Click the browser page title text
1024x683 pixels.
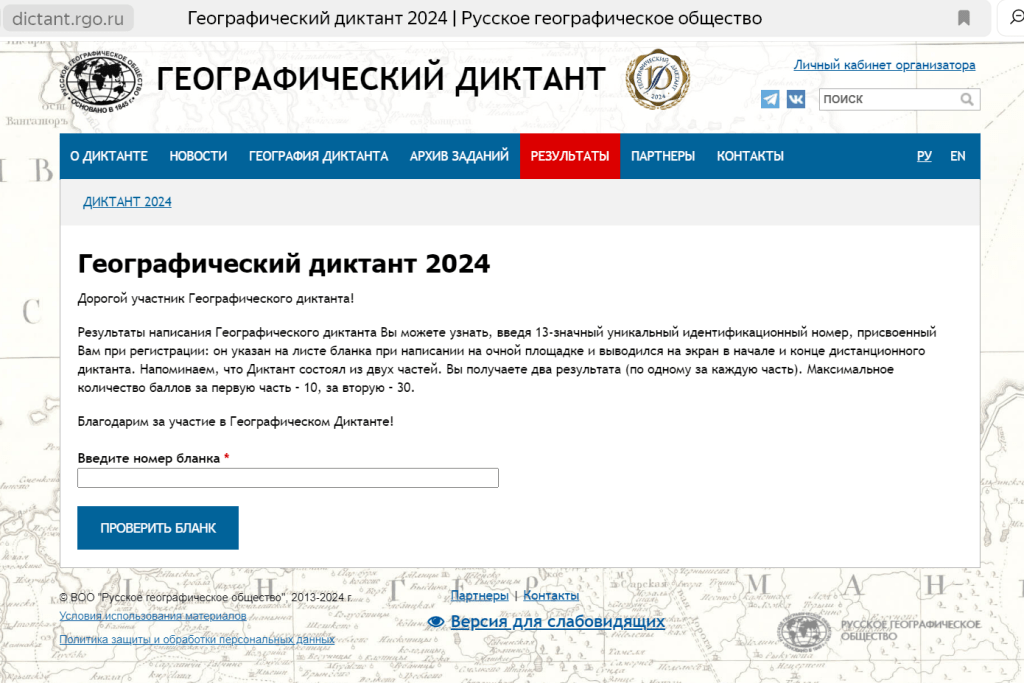point(475,18)
